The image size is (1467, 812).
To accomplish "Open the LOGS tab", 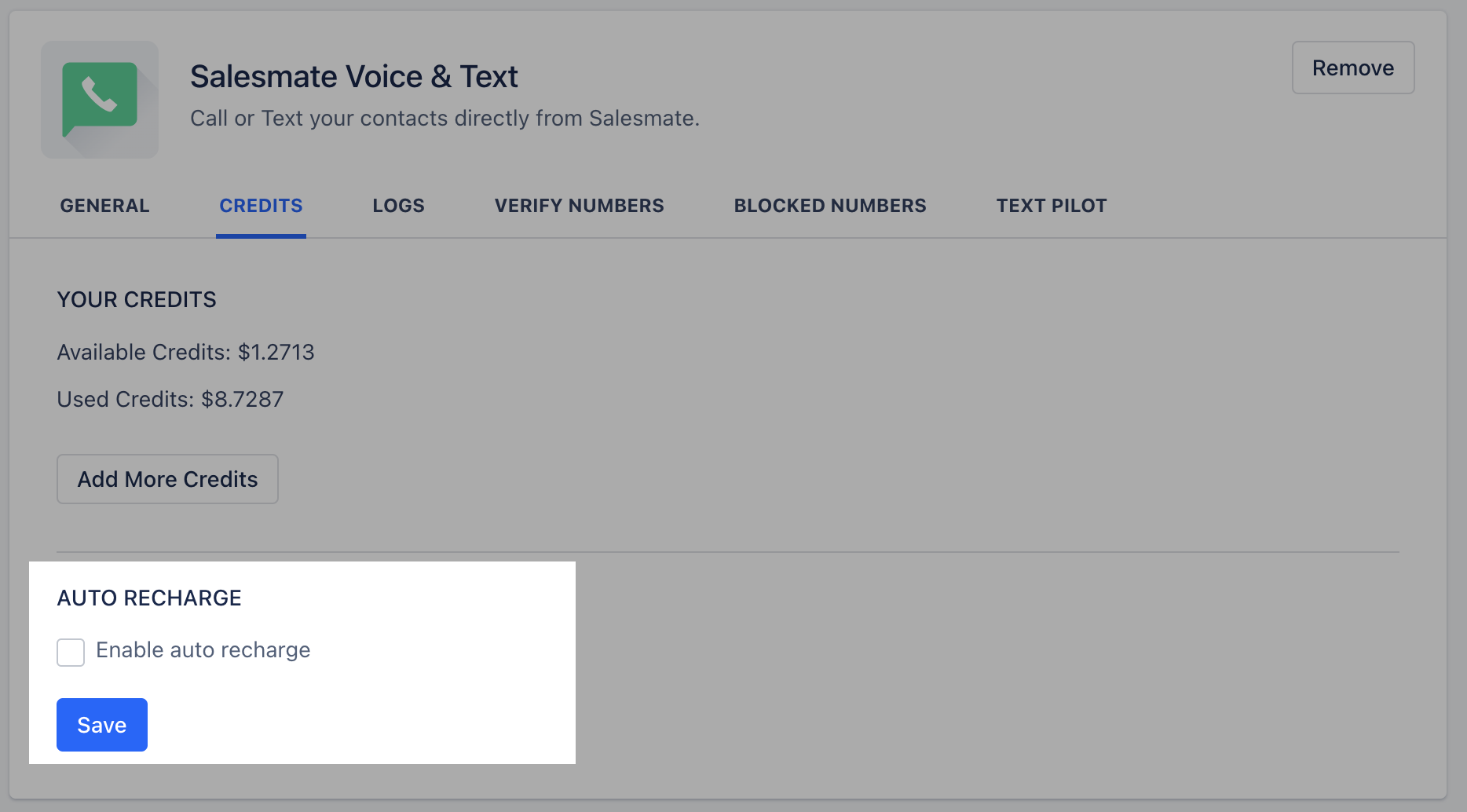I will pos(398,206).
